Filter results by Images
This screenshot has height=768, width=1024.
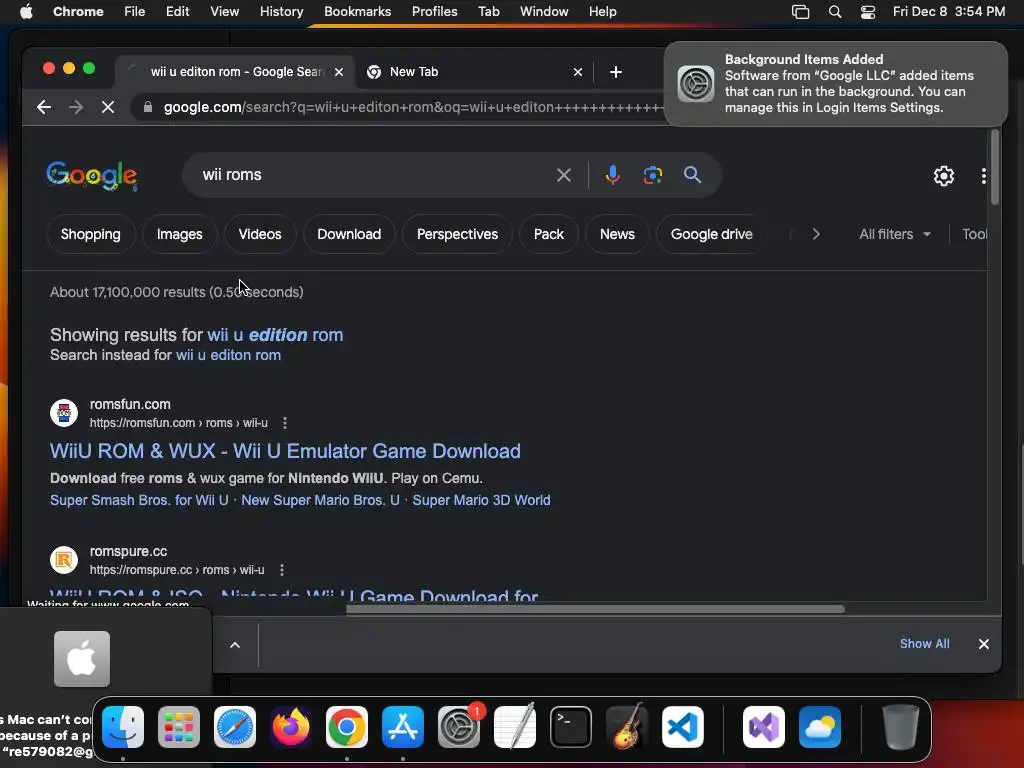point(180,234)
